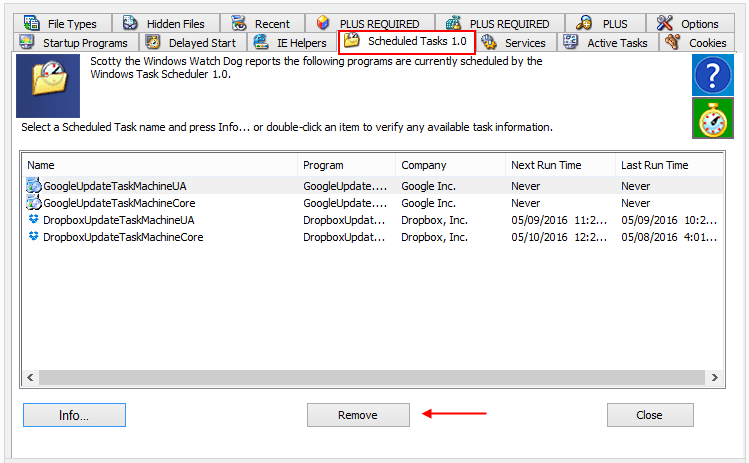Sort by the Program column header

(346, 165)
